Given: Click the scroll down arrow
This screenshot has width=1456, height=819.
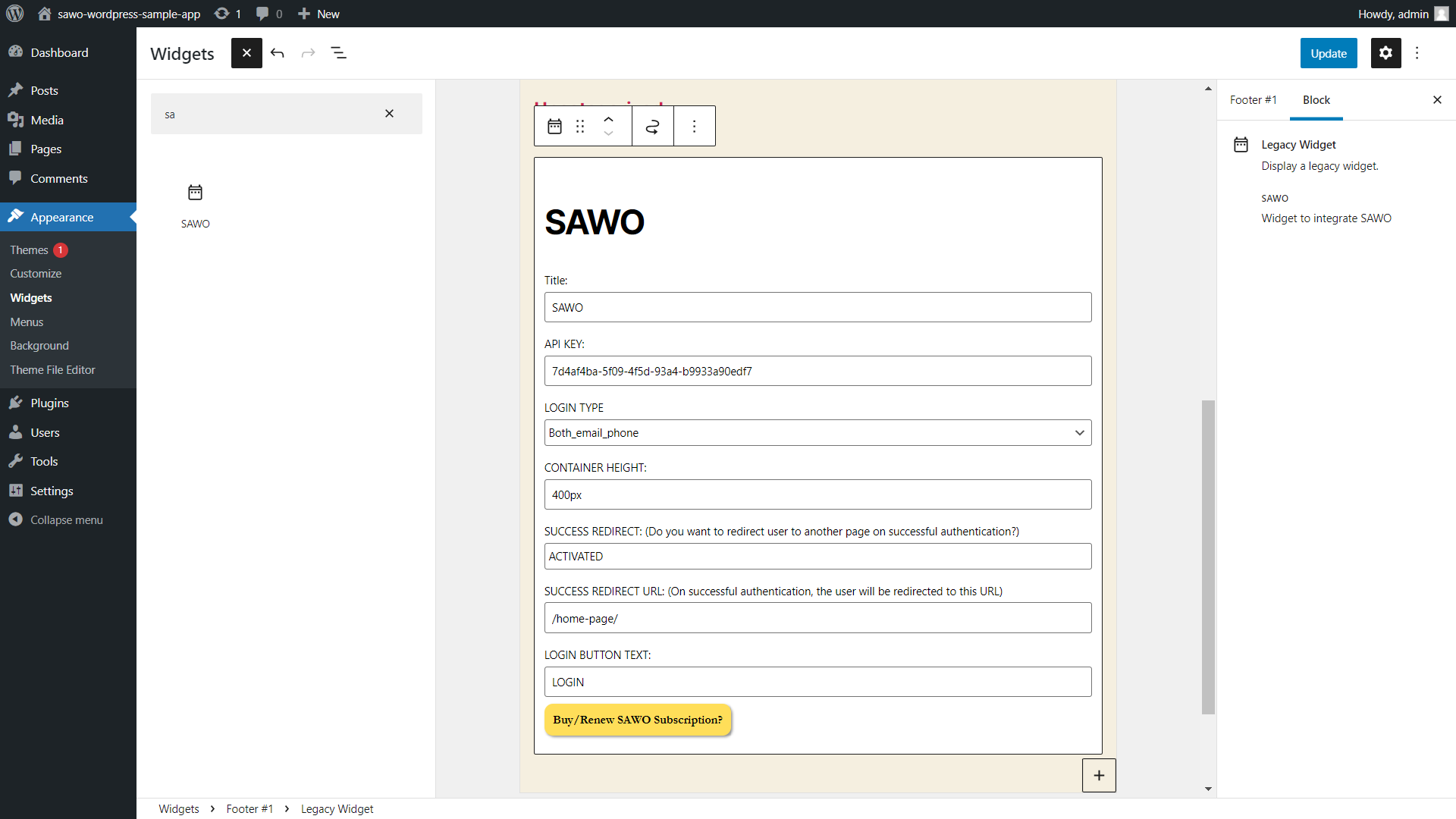Looking at the screenshot, I should click(1208, 789).
